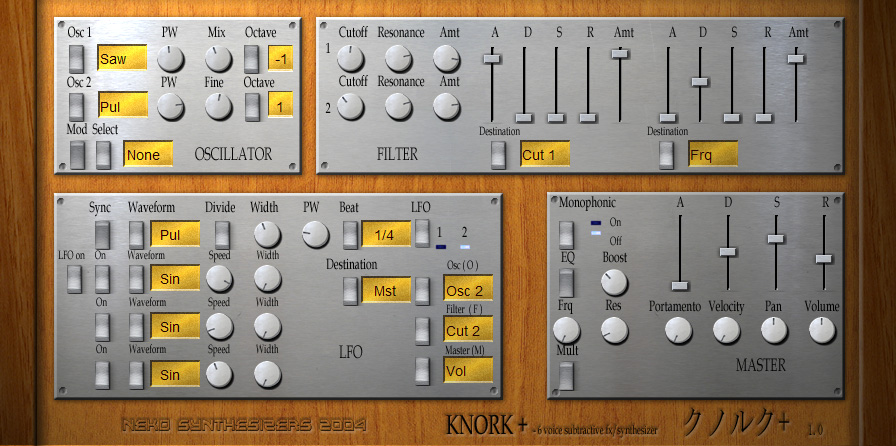896x446 pixels.
Task: Toggle the oscillator Mod switch
Action: (x=77, y=155)
